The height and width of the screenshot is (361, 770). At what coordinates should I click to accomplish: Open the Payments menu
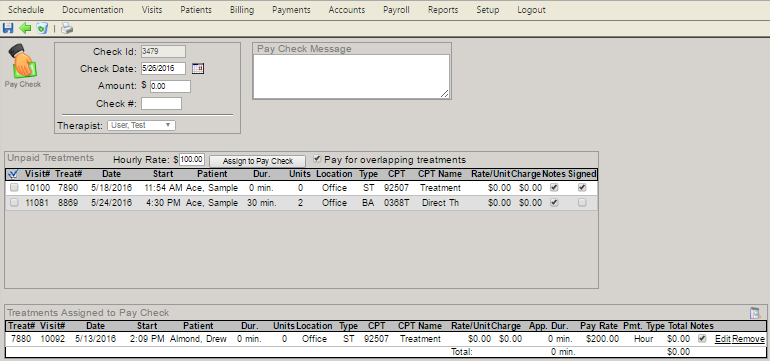point(291,10)
